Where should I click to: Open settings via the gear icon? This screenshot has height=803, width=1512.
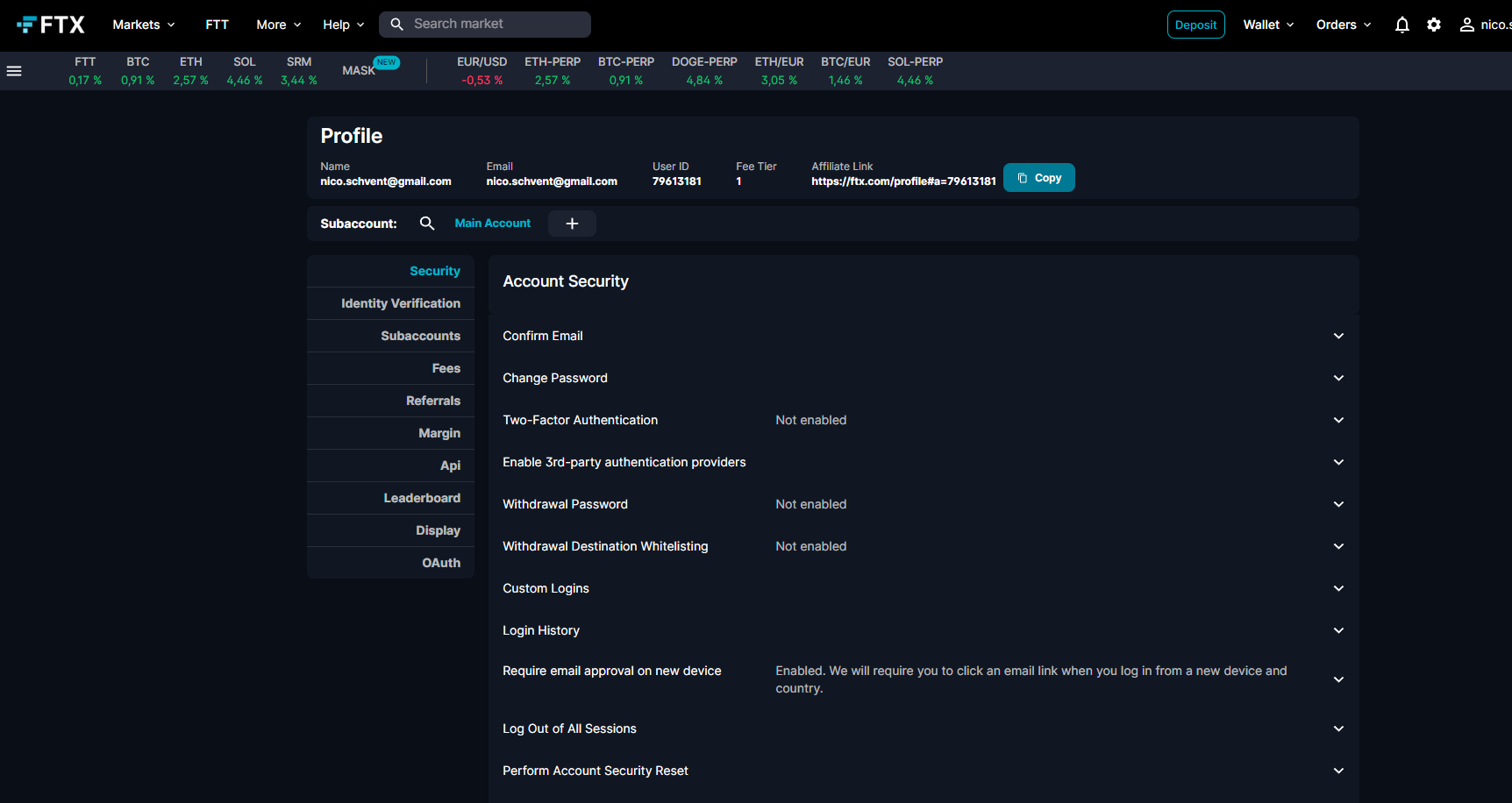point(1434,25)
